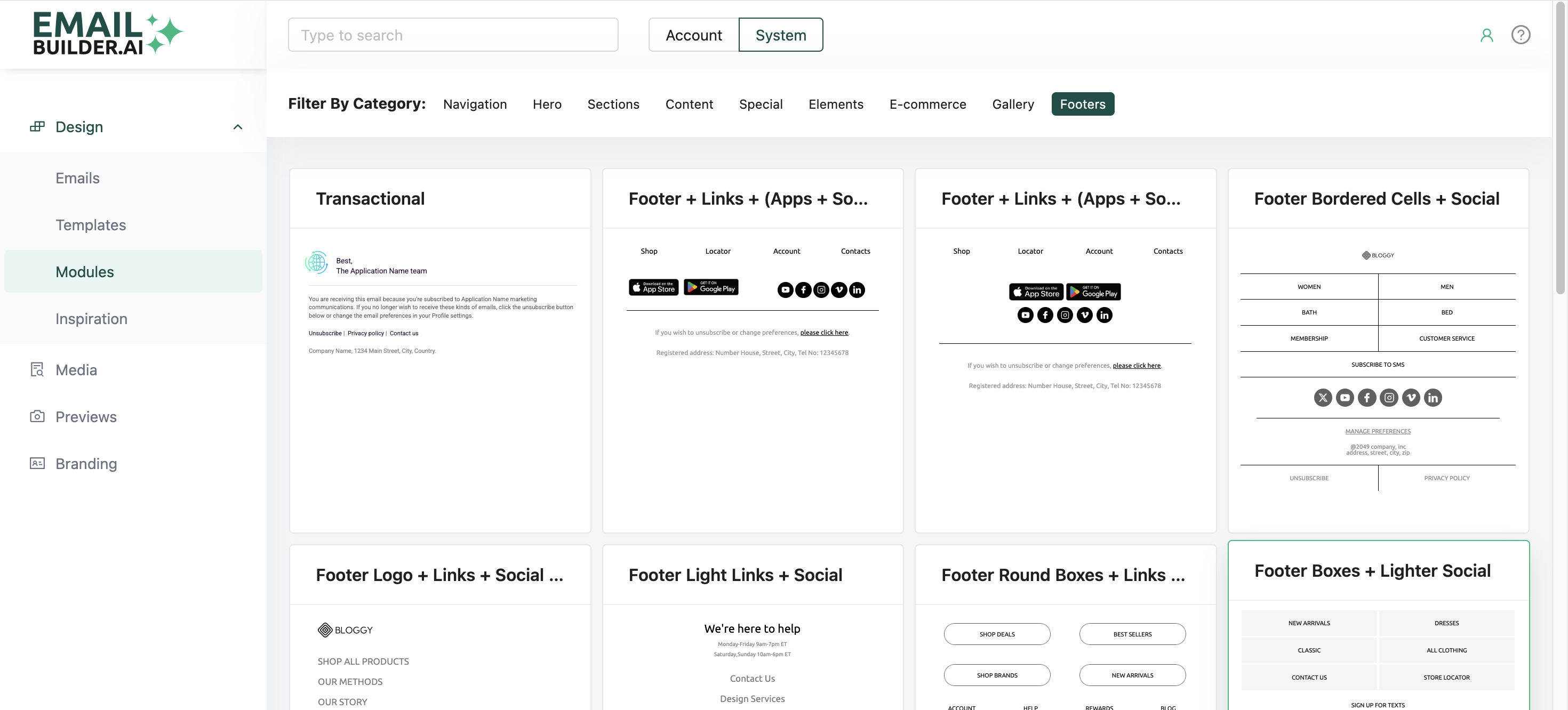The height and width of the screenshot is (710, 1568).
Task: Click the page vertical scrollbar
Action: [x=1561, y=146]
